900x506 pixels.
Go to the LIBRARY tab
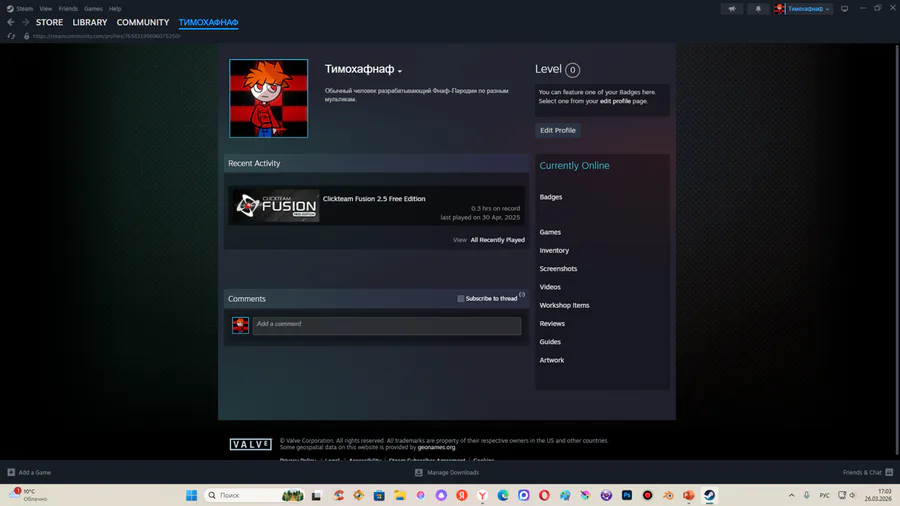coord(90,22)
